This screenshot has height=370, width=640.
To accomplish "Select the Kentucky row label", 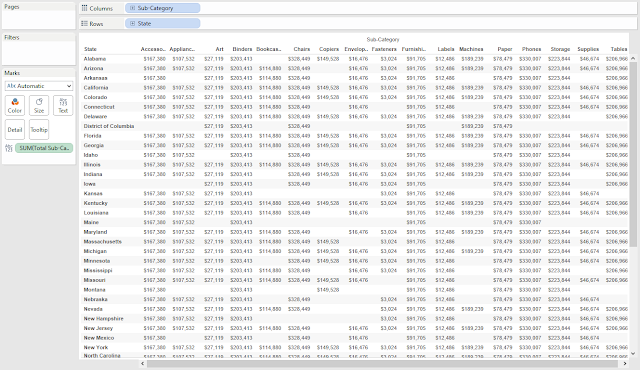I will 96,203.
